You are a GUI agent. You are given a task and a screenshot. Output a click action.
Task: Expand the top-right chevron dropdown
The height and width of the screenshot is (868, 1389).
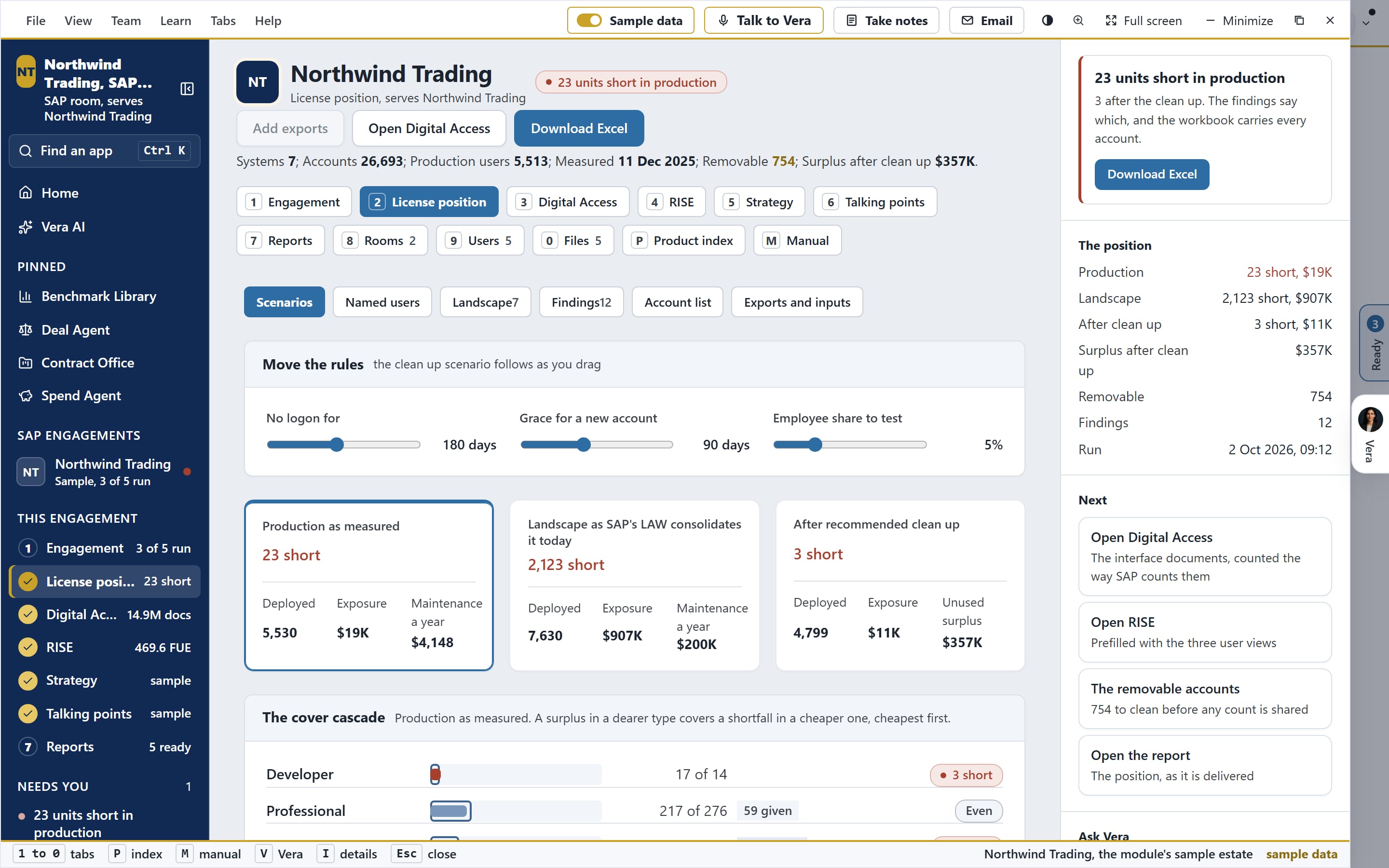click(x=1366, y=24)
